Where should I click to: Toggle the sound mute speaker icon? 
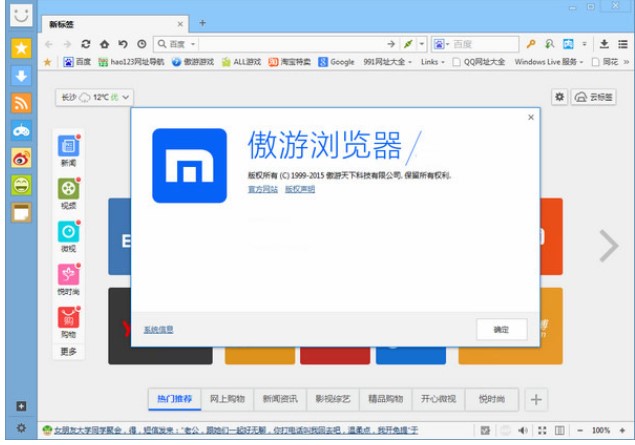(x=523, y=430)
